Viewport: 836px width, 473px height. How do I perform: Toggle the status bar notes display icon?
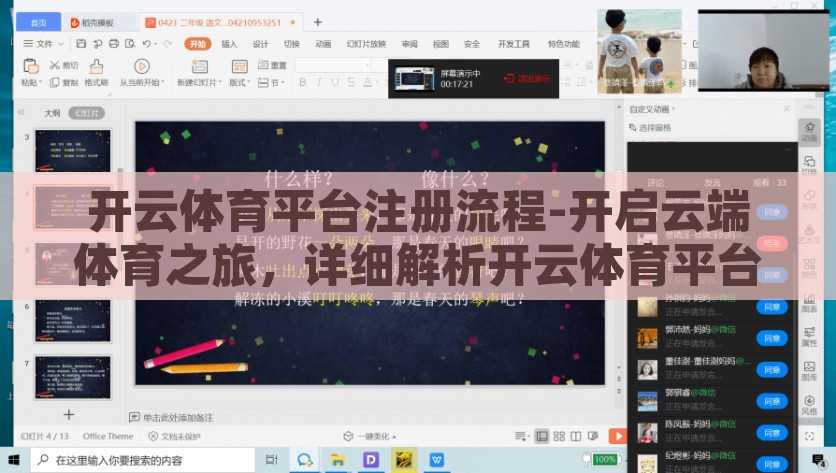pos(520,436)
